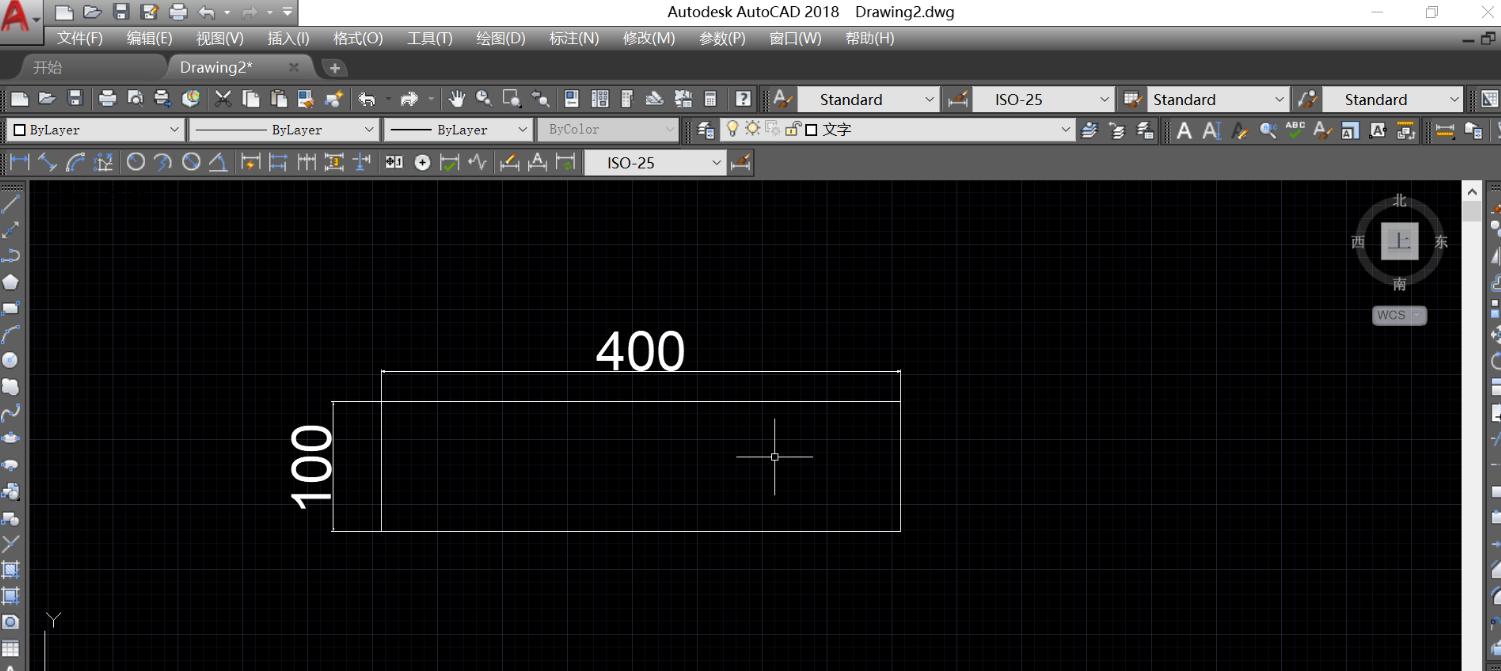The image size is (1501, 671).
Task: Click 上 face on the ViewCube
Action: coord(1400,241)
